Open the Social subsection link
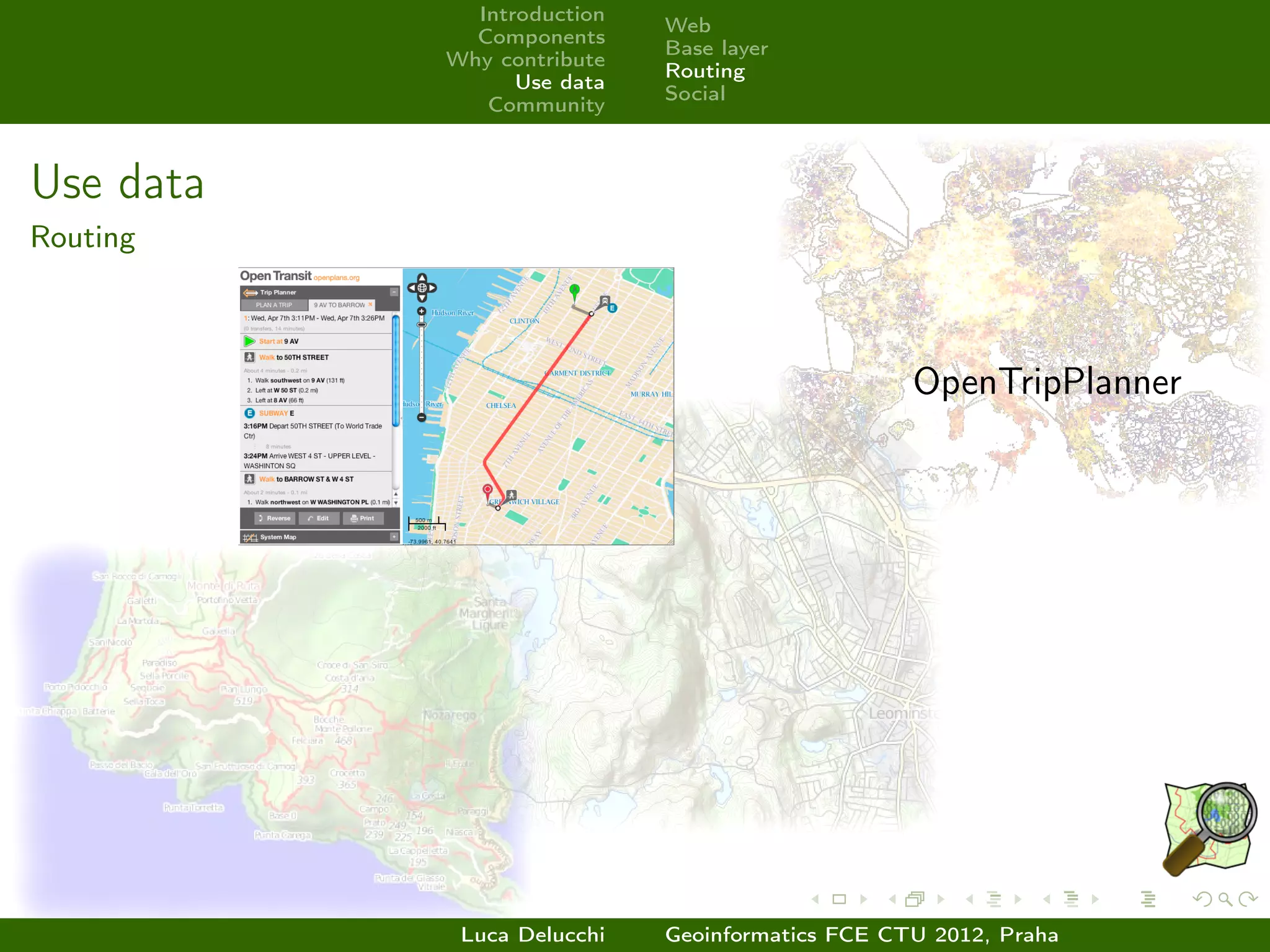This screenshot has height=952, width=1270. (695, 94)
